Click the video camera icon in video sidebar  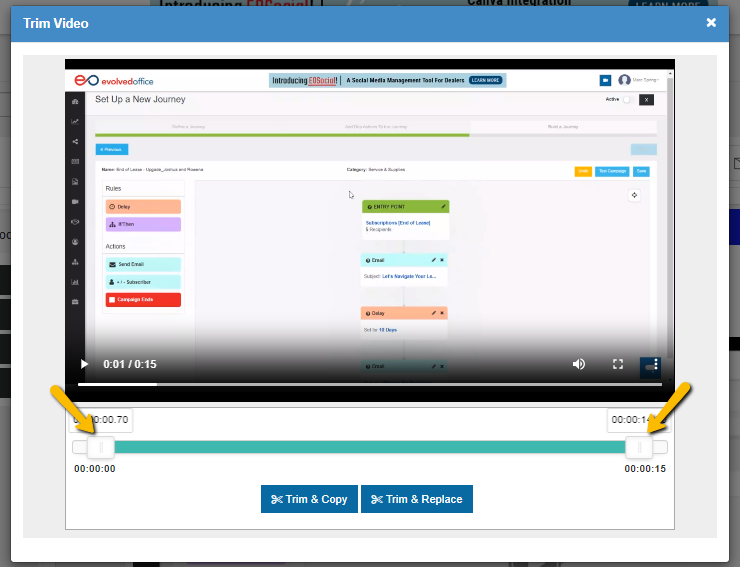(75, 202)
